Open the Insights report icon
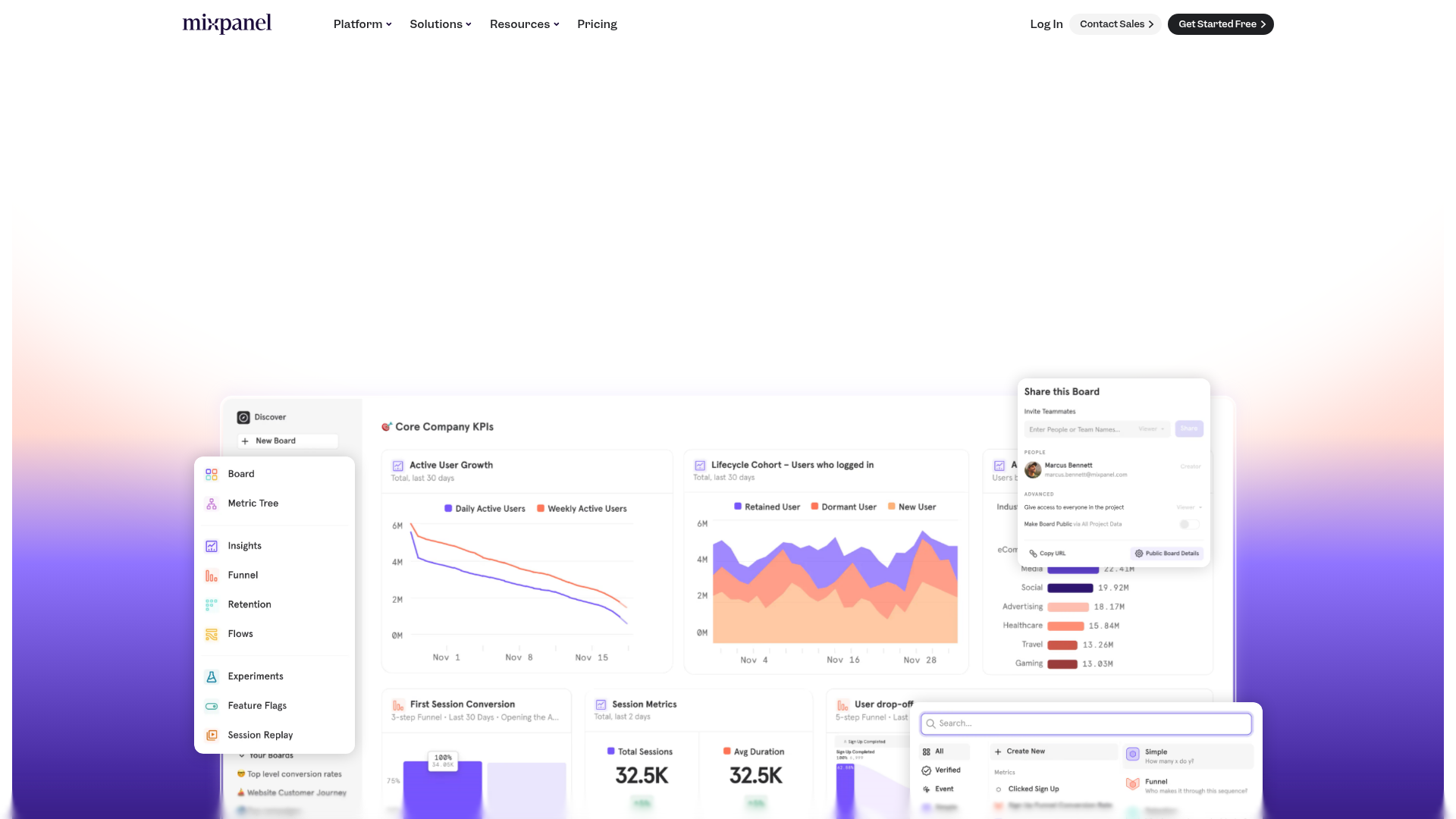Screen dimensions: 1456x819 [211, 545]
